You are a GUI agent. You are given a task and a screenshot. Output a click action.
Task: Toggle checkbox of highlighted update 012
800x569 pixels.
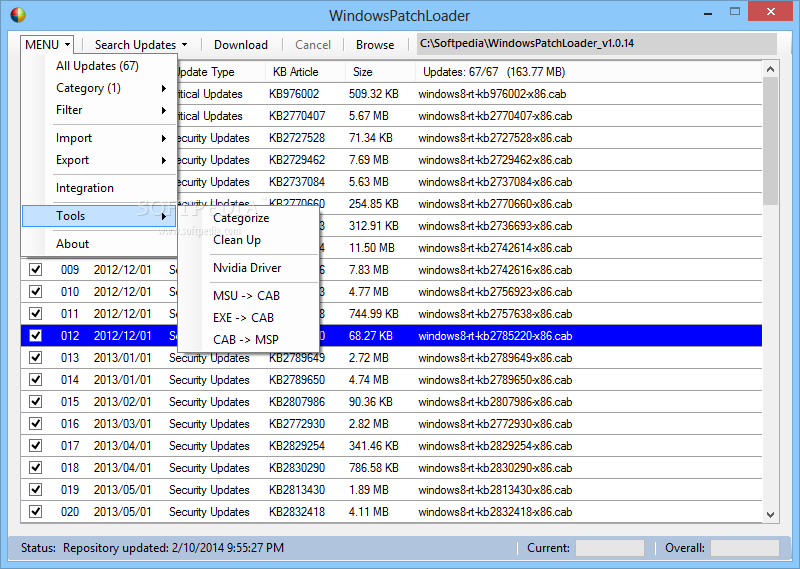pos(35,335)
